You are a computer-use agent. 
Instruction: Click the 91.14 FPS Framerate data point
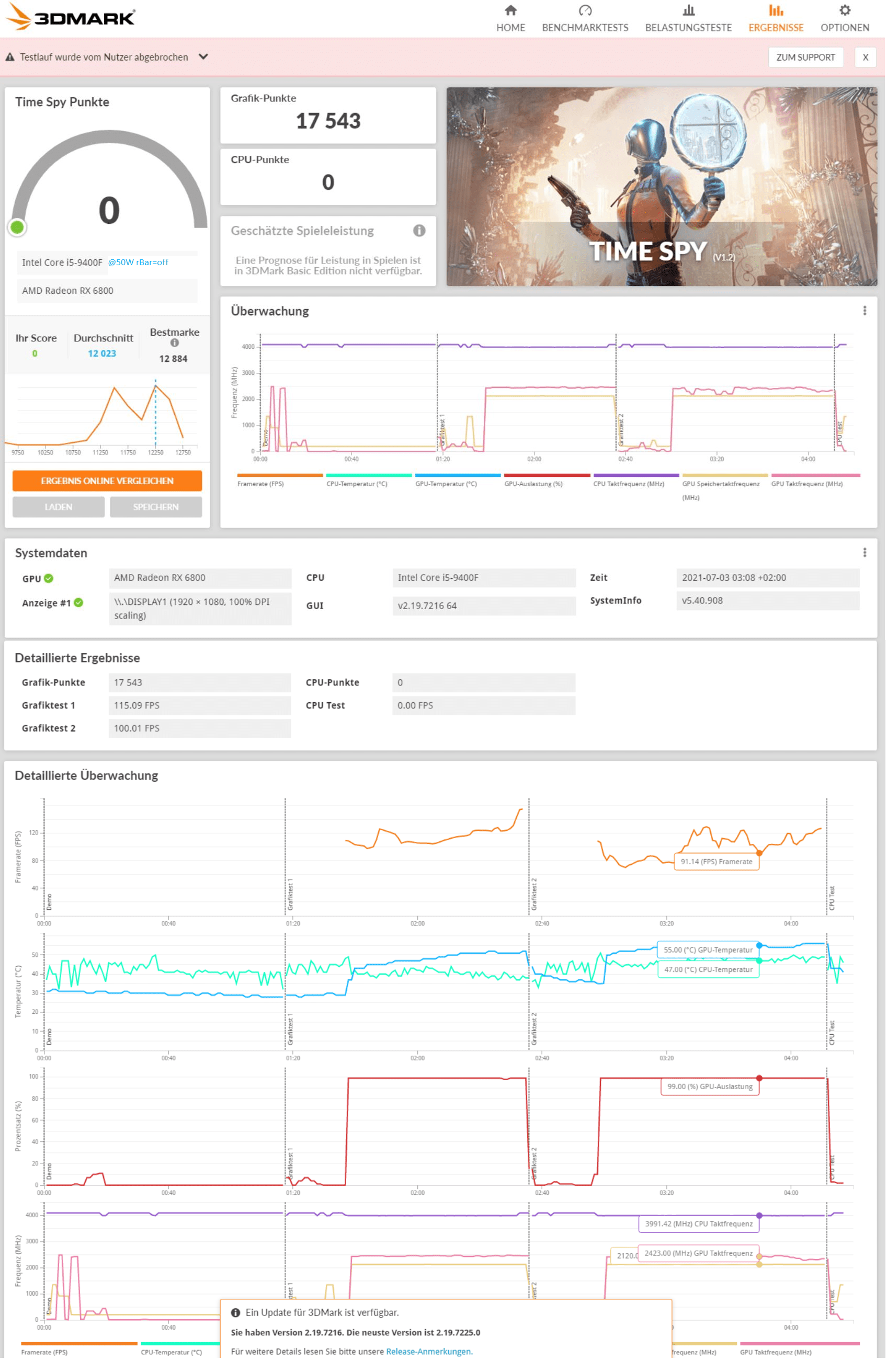[x=760, y=853]
